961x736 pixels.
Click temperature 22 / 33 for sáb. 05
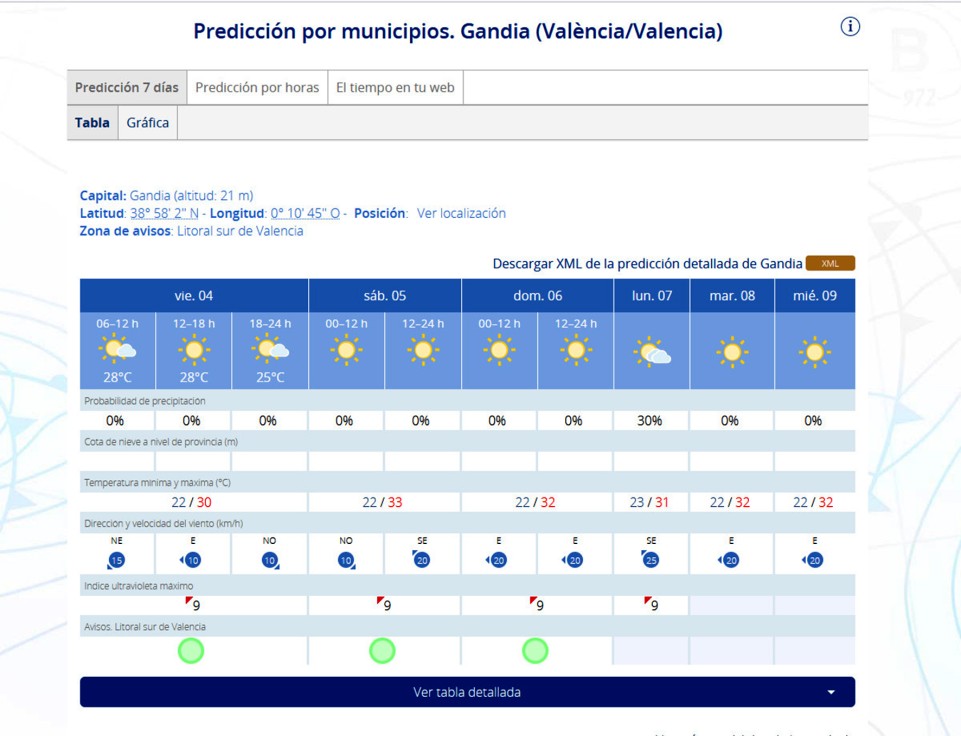(x=382, y=502)
